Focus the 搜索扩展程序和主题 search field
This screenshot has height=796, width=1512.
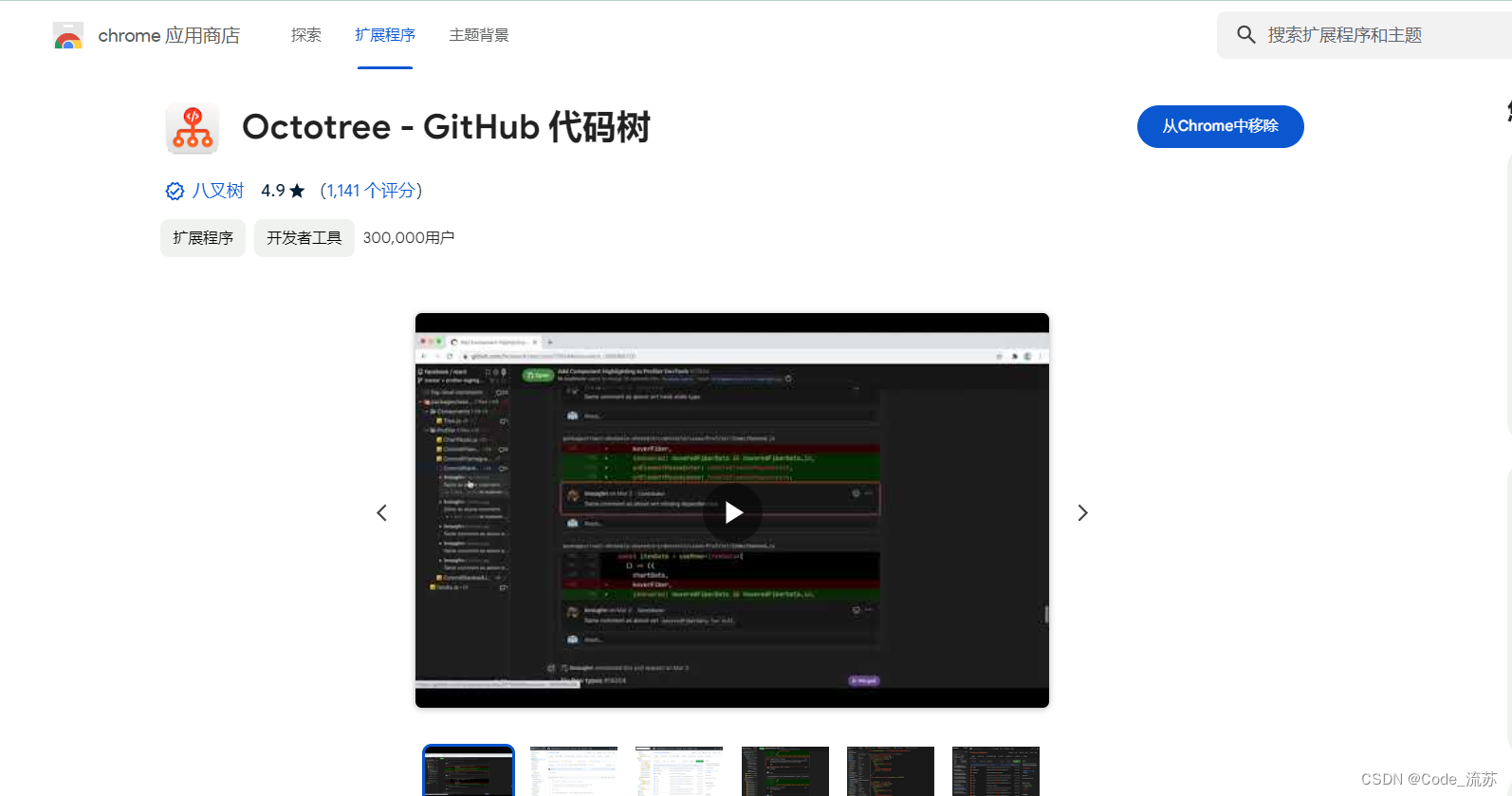pos(1364,35)
